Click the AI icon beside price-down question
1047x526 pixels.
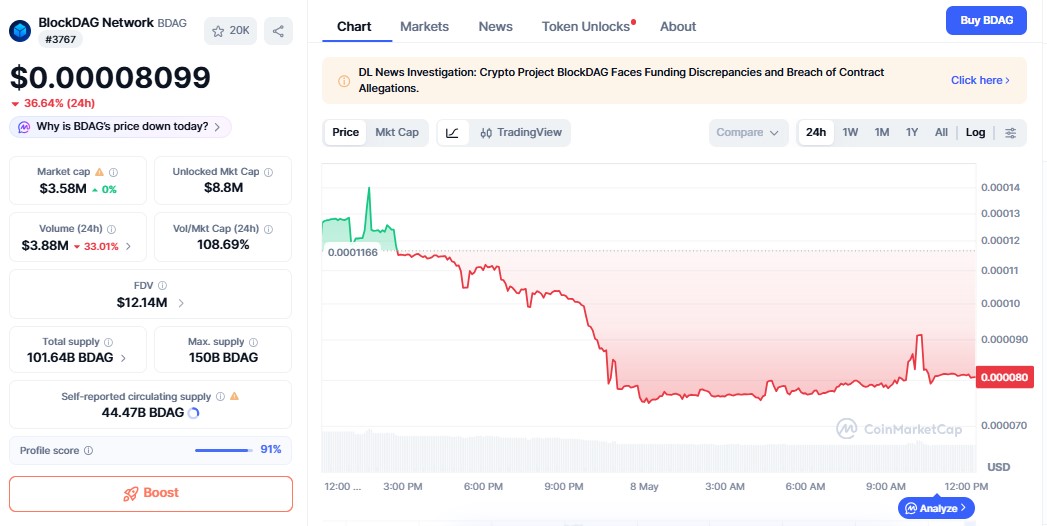[24, 127]
